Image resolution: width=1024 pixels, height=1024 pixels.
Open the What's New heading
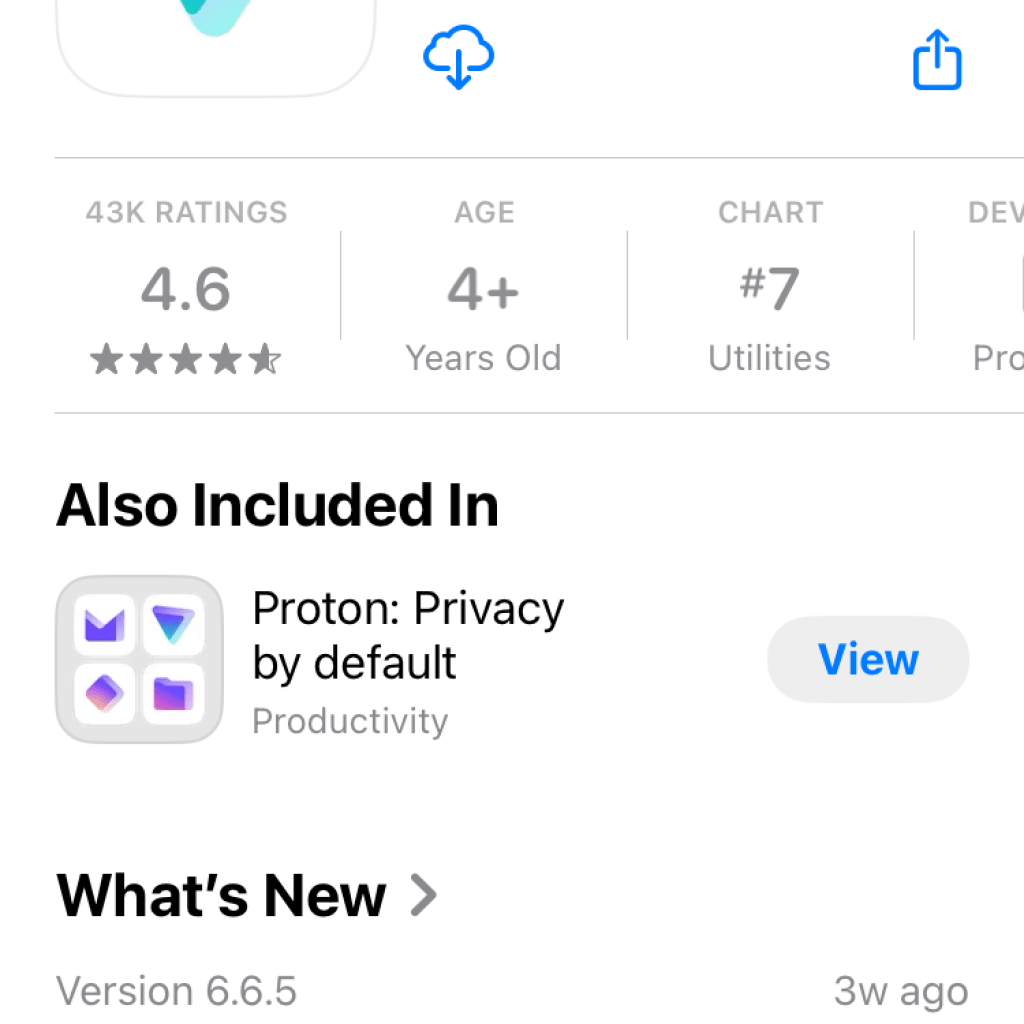pyautogui.click(x=222, y=895)
